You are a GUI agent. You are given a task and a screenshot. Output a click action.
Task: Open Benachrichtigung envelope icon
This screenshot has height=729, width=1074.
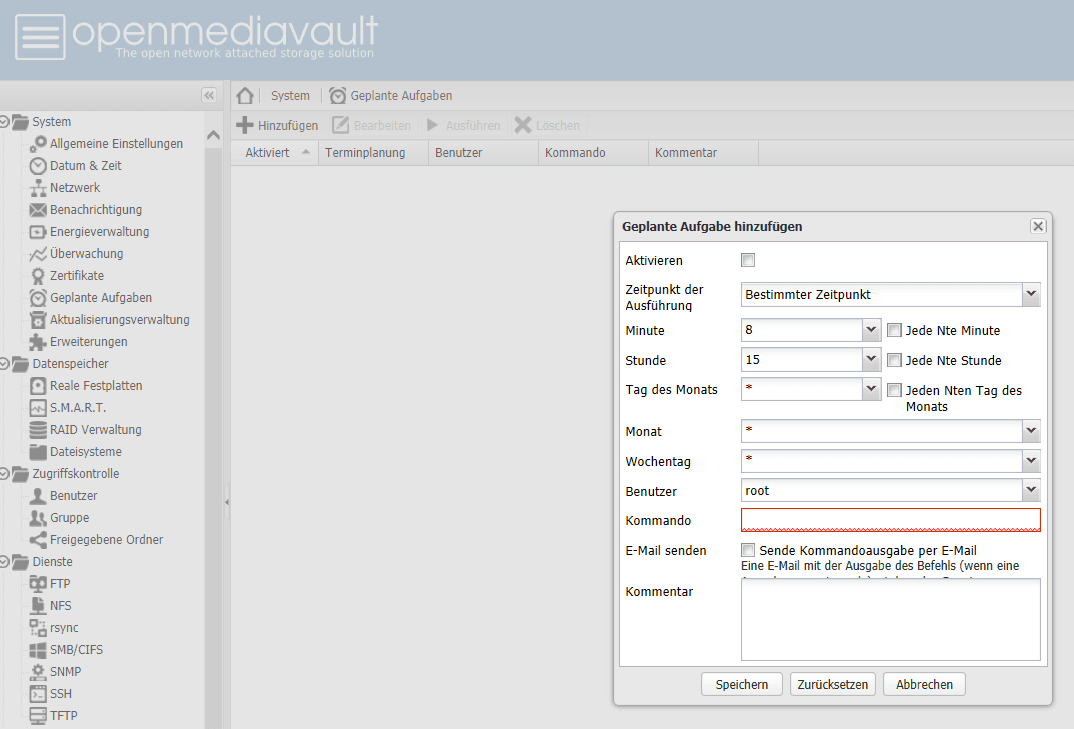click(38, 210)
